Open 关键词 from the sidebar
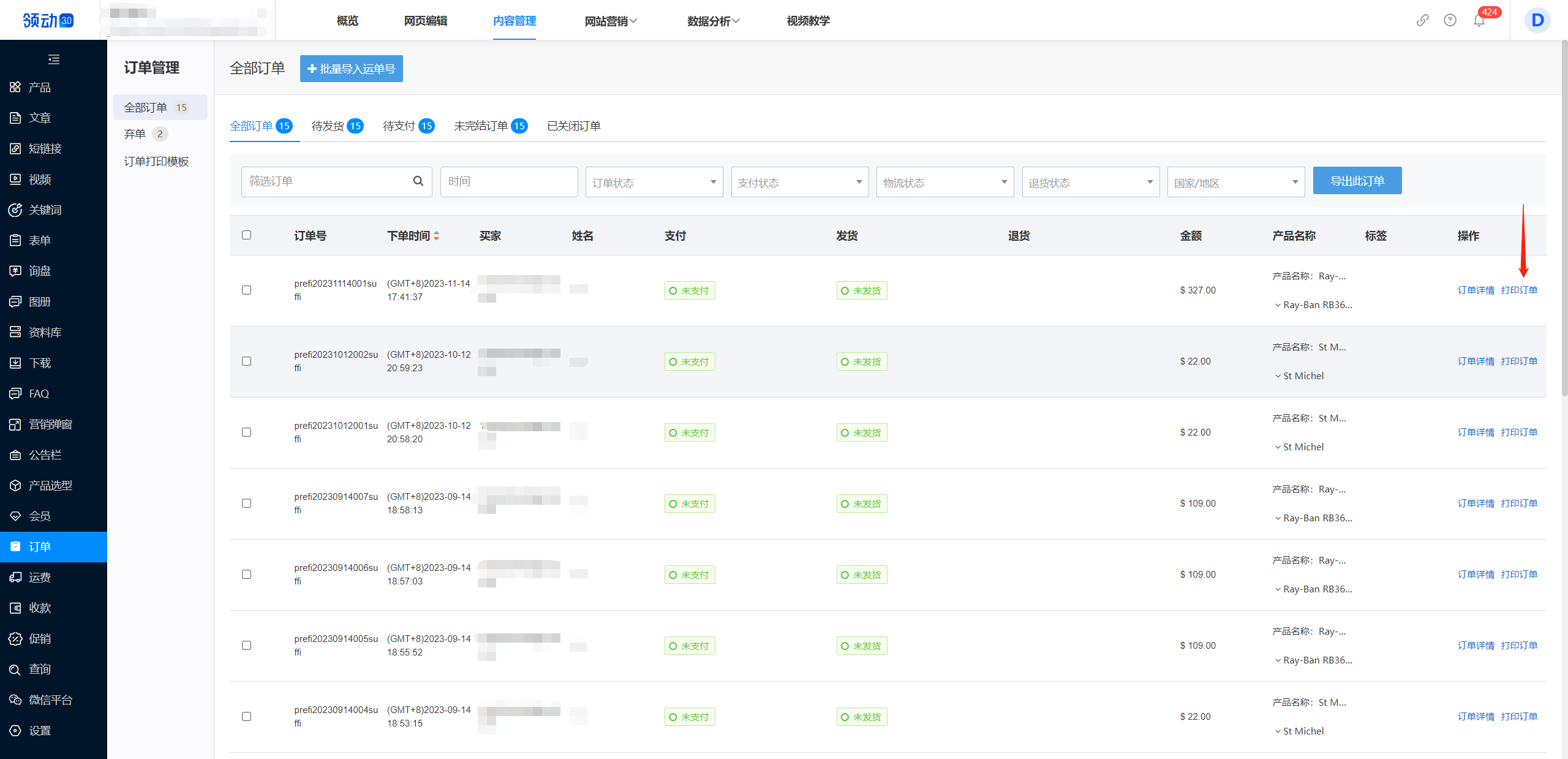This screenshot has width=1568, height=759. click(x=45, y=210)
